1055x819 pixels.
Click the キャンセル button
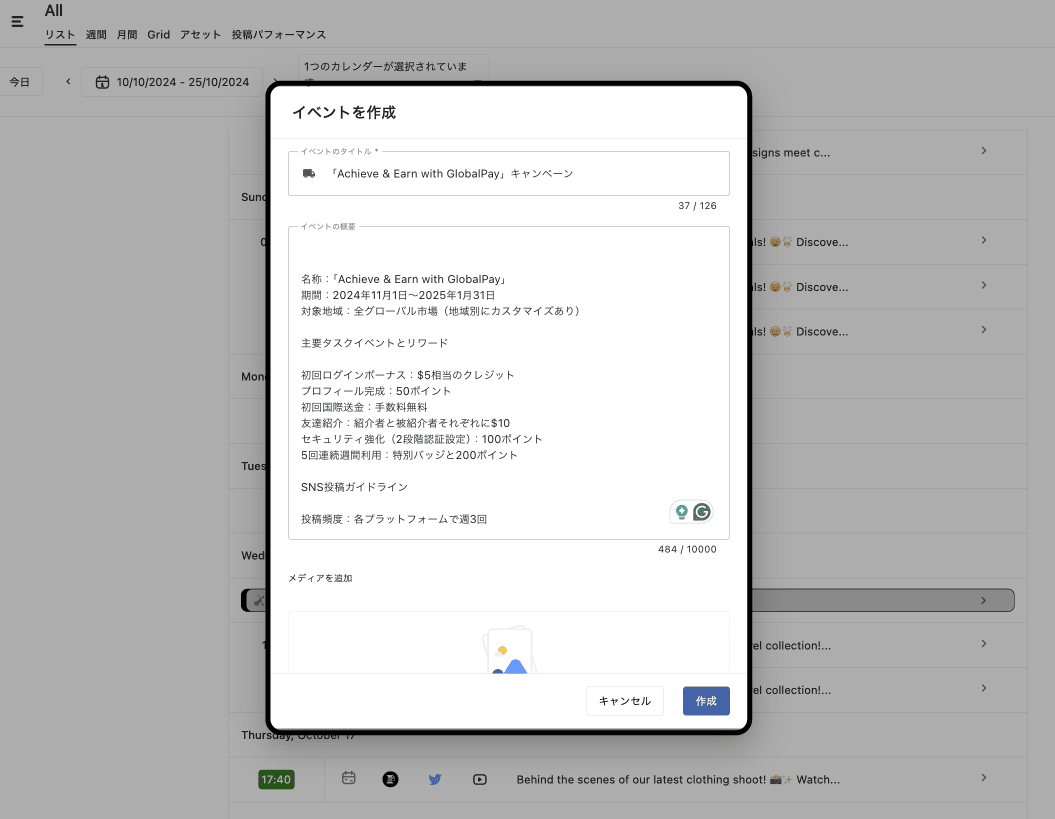pos(624,701)
